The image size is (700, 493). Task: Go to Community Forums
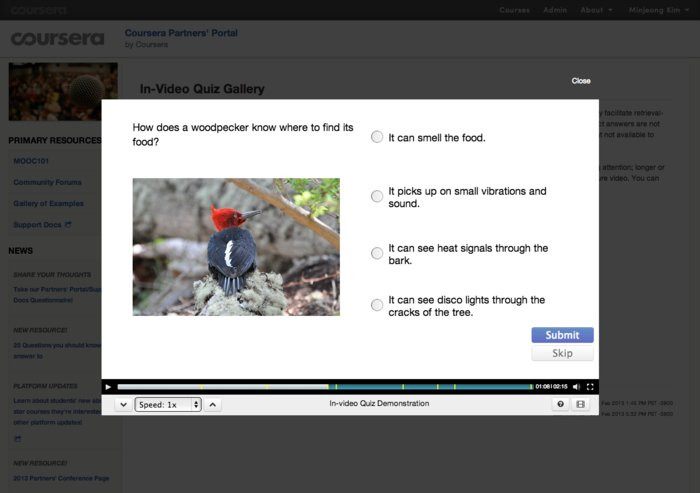coord(47,182)
